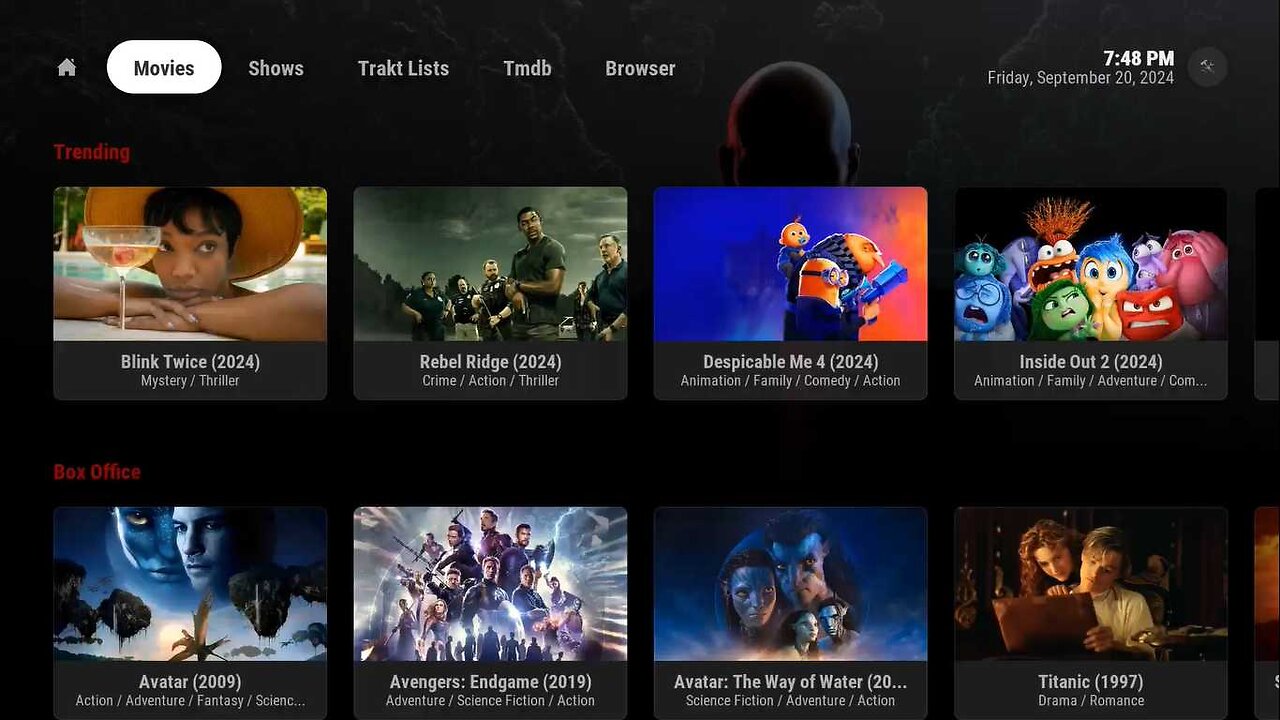Open the Avatar (2009) poster thumbnail
The height and width of the screenshot is (720, 1280).
(190, 584)
